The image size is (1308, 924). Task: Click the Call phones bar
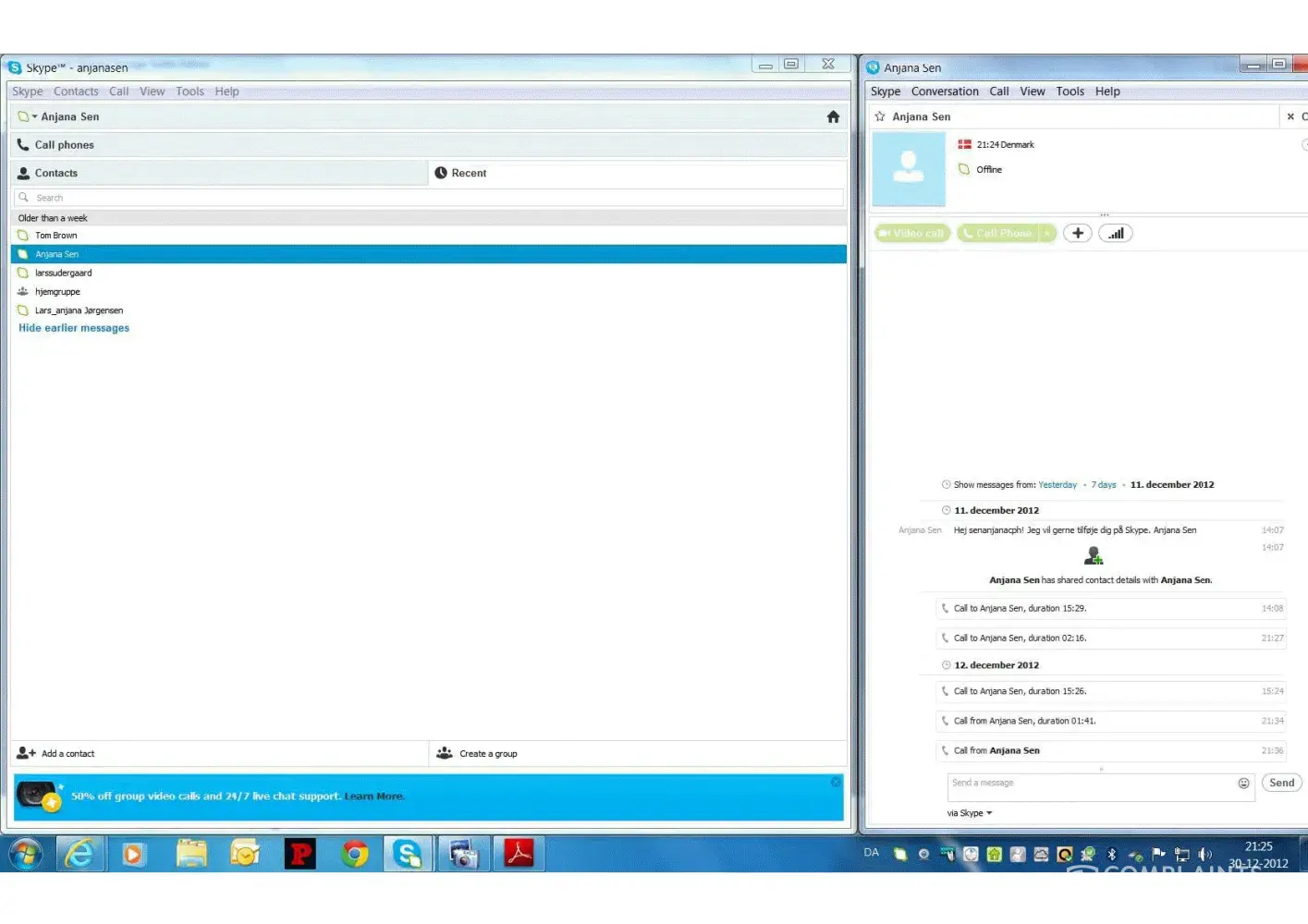coord(429,145)
